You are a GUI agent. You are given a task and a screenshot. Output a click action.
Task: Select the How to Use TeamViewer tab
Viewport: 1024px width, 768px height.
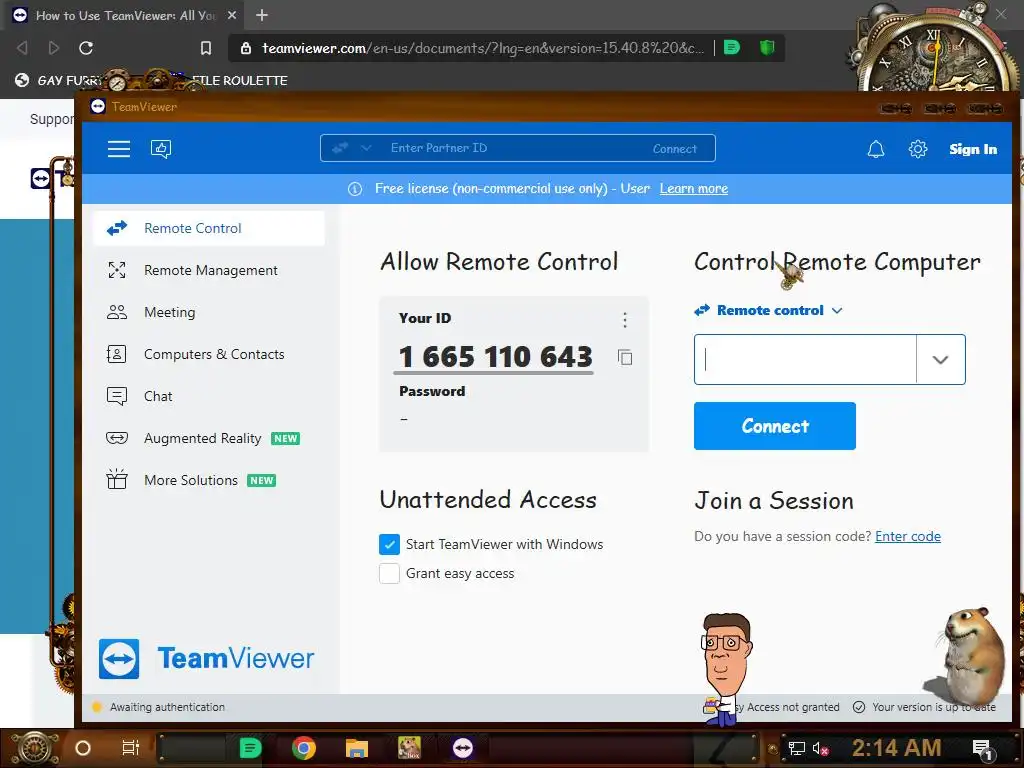coord(124,15)
